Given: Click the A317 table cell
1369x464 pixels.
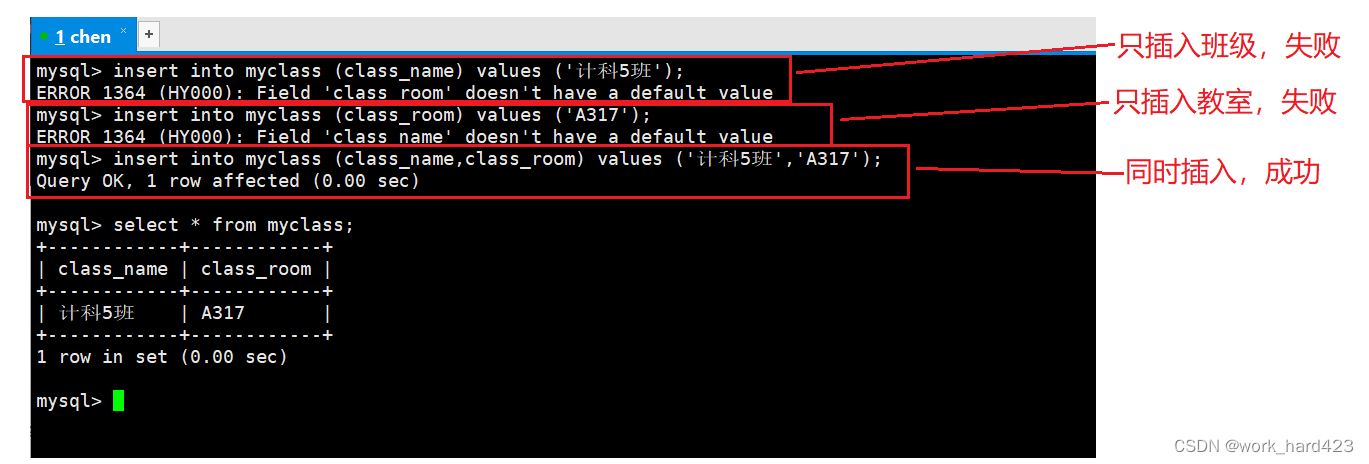Looking at the screenshot, I should (x=223, y=313).
